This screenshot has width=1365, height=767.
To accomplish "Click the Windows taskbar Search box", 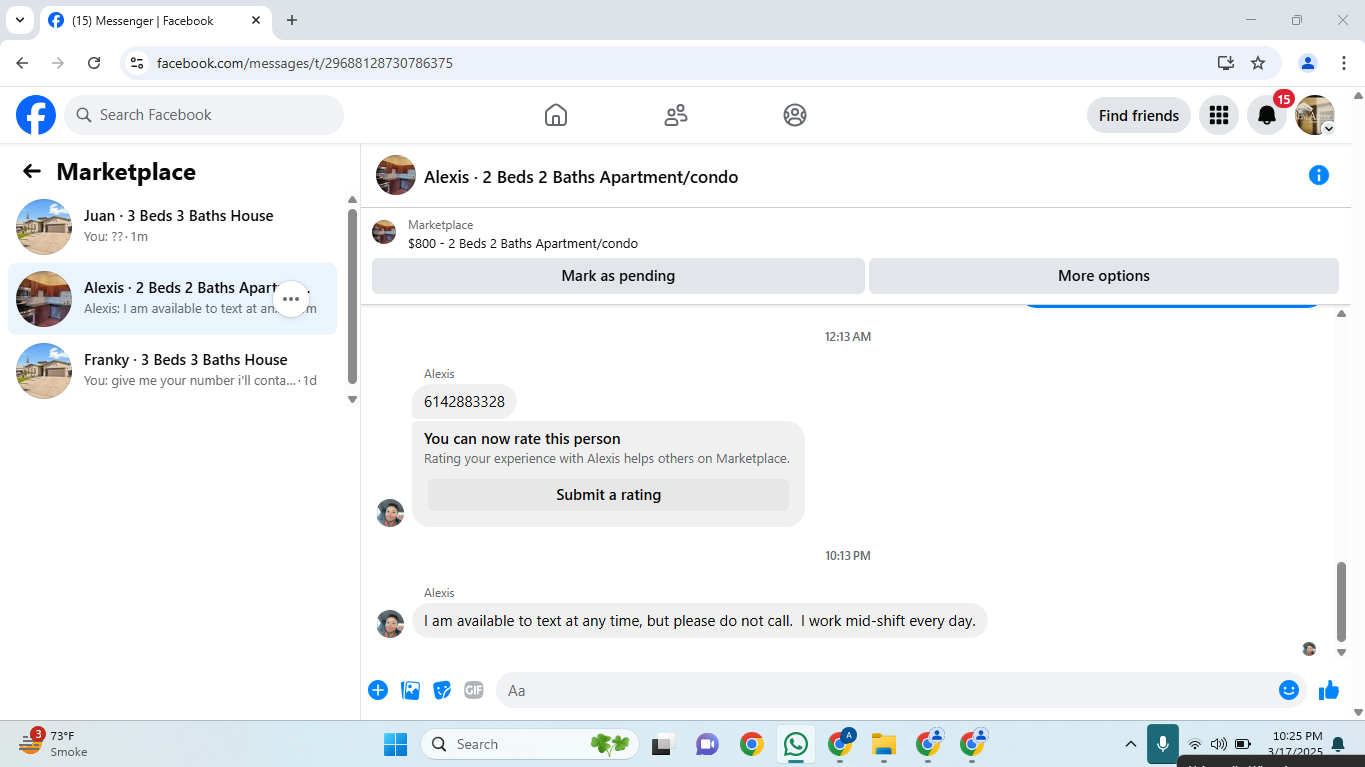I will click(530, 744).
